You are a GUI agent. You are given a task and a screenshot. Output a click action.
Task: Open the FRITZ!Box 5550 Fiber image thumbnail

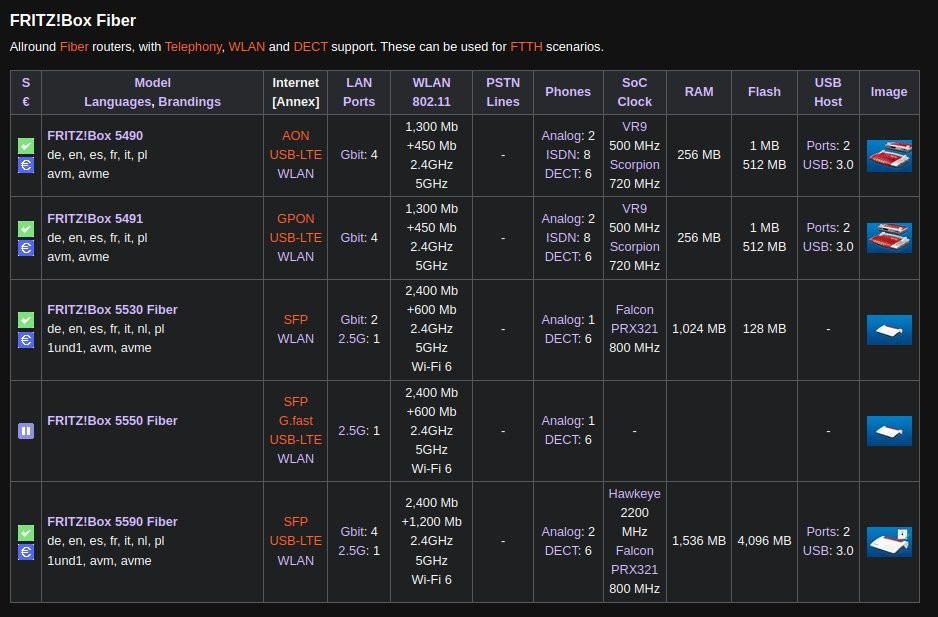point(888,430)
